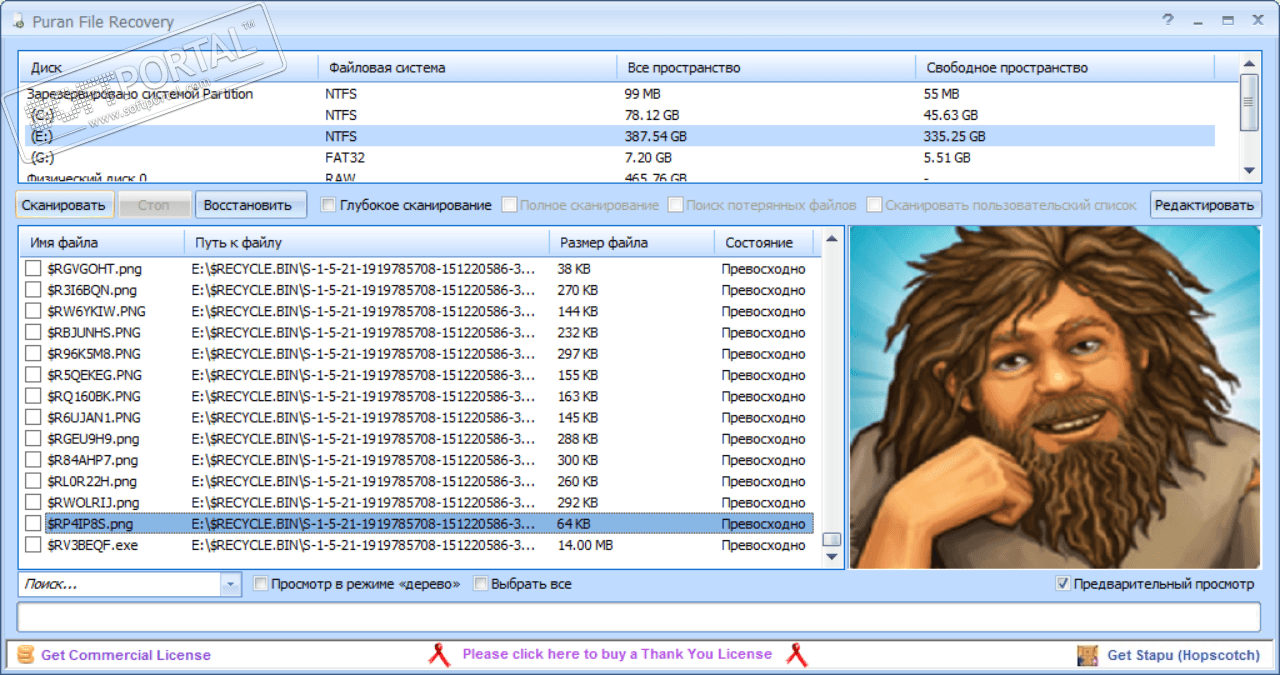The width and height of the screenshot is (1280, 675).
Task: Select the $RWOLRIJ.png row
Action: pos(418,502)
